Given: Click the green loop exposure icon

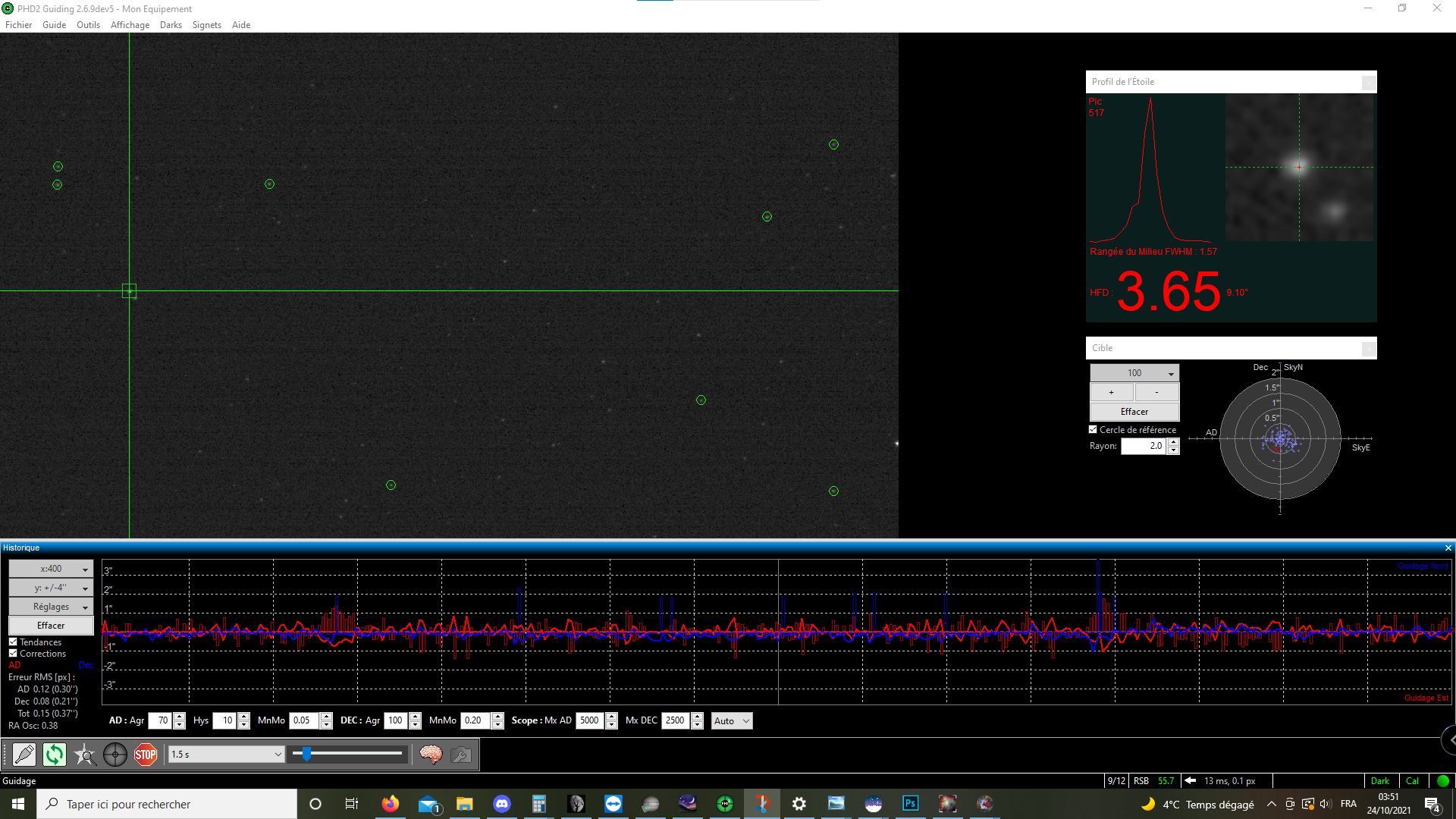Looking at the screenshot, I should 55,755.
